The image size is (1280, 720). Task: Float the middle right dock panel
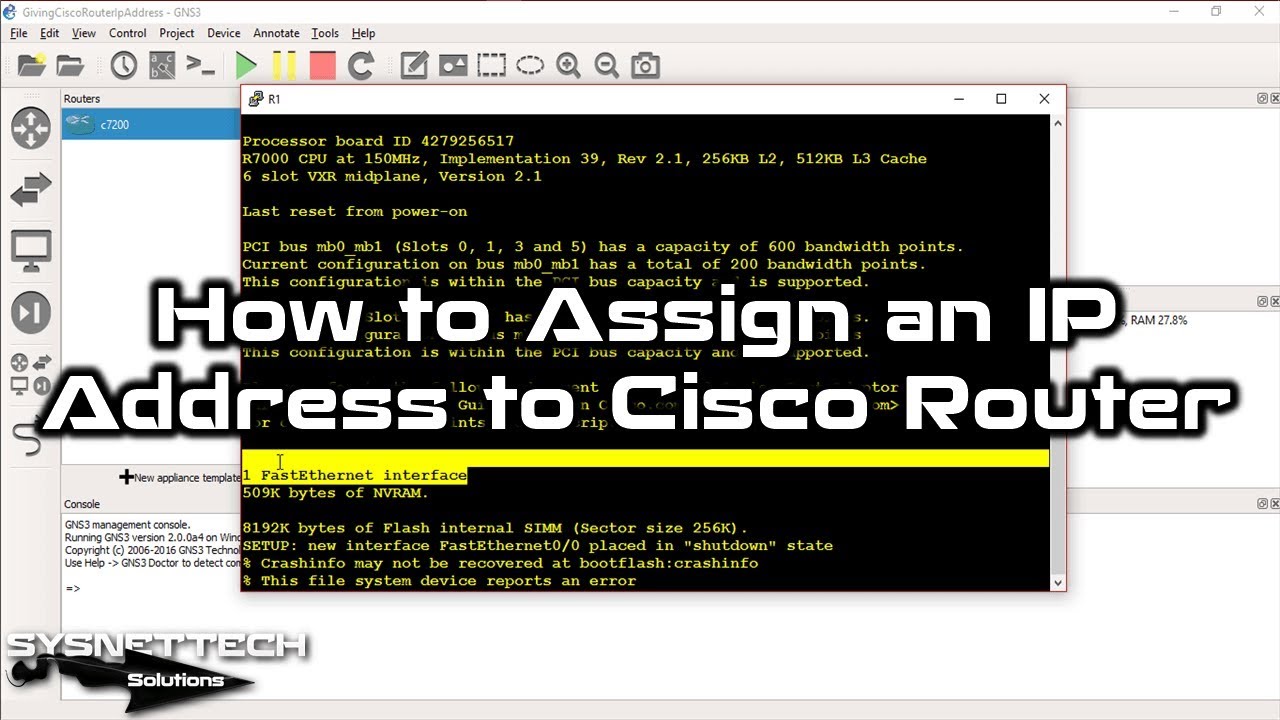(x=1262, y=302)
